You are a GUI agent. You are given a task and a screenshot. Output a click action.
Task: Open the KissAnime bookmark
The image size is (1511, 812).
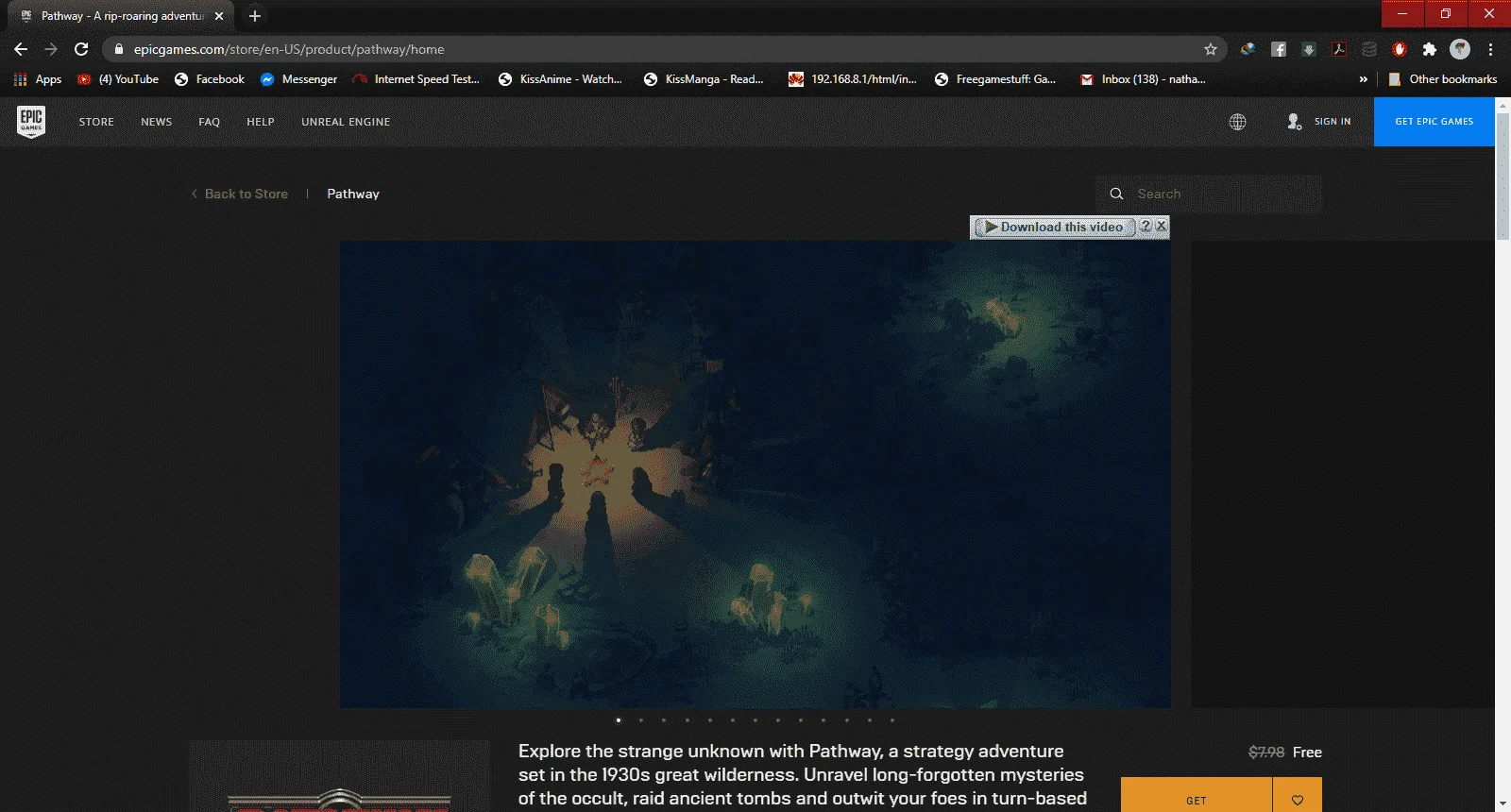pyautogui.click(x=560, y=79)
